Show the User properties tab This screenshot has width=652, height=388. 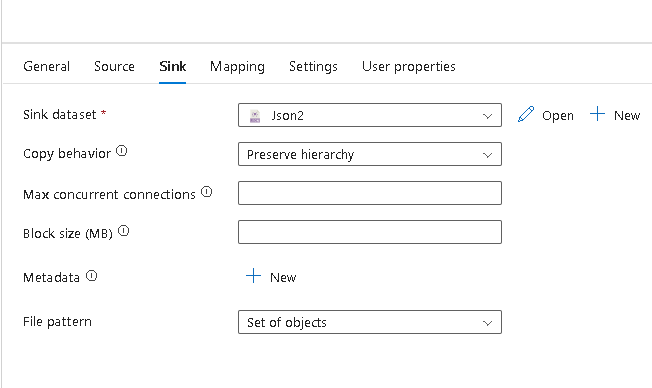(409, 67)
